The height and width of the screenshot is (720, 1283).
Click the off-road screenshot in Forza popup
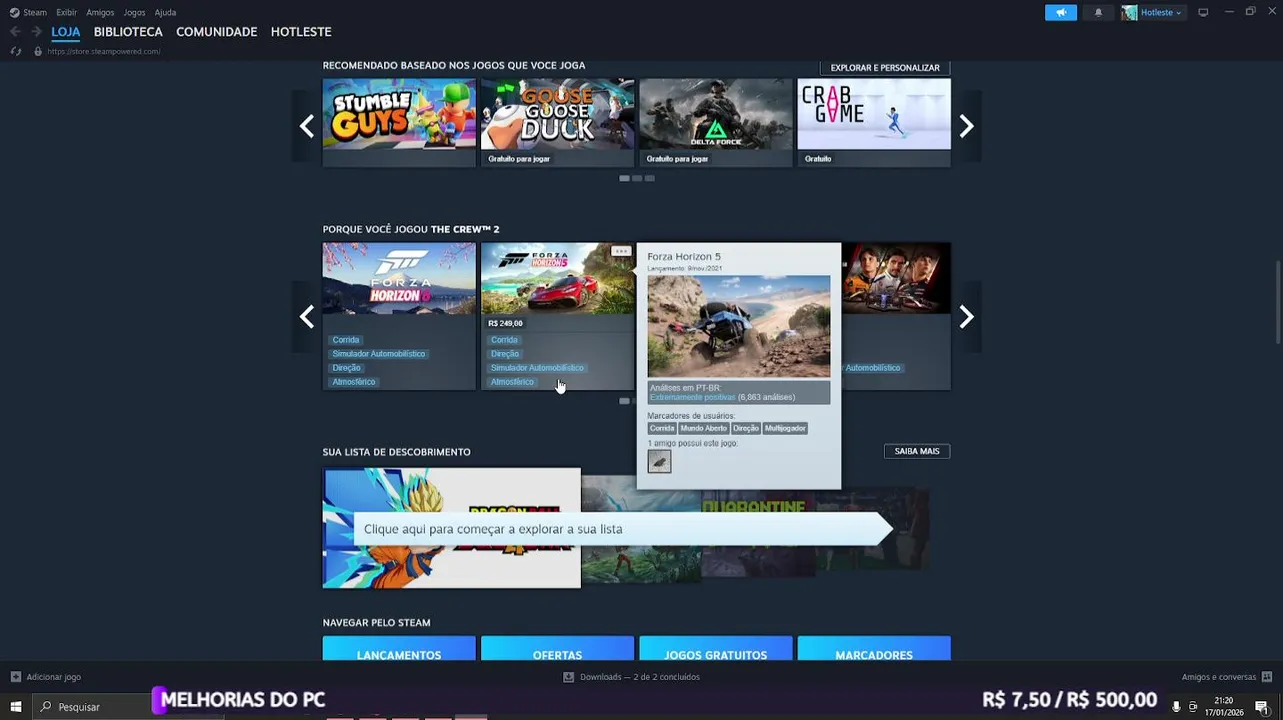[738, 326]
